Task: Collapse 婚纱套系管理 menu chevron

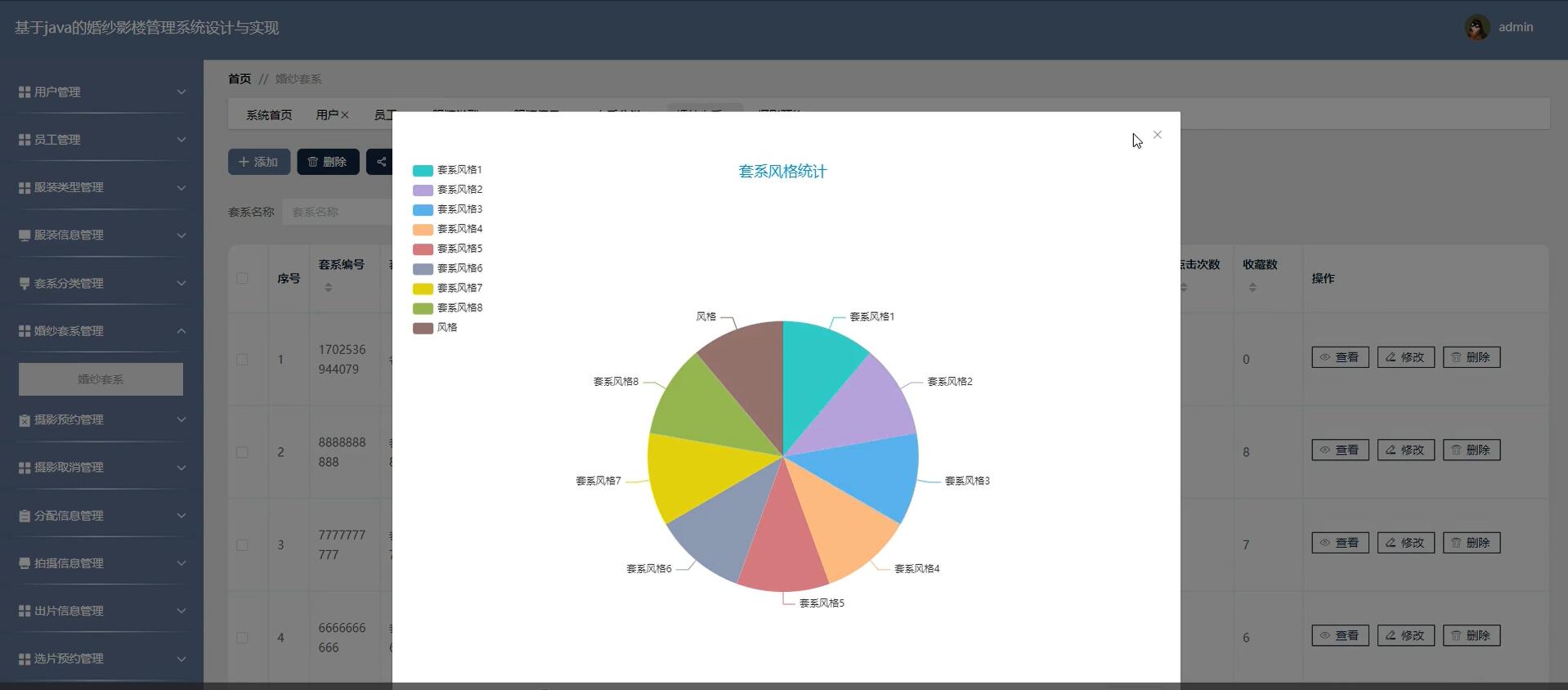Action: [x=181, y=331]
